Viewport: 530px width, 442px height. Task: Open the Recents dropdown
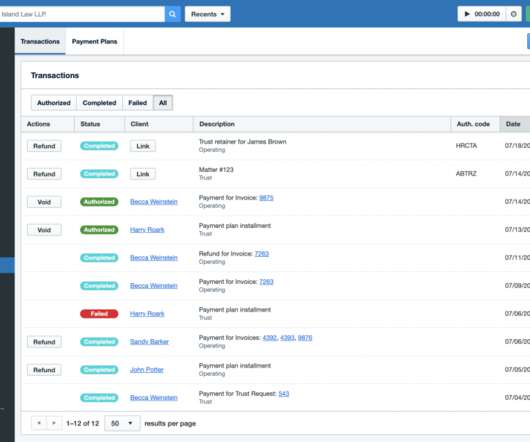[x=208, y=14]
